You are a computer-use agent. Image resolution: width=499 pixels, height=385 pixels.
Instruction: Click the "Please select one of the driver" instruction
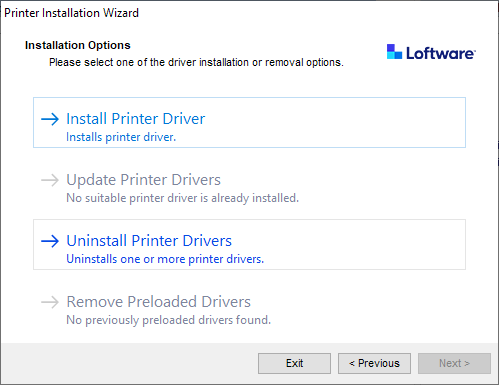point(197,62)
